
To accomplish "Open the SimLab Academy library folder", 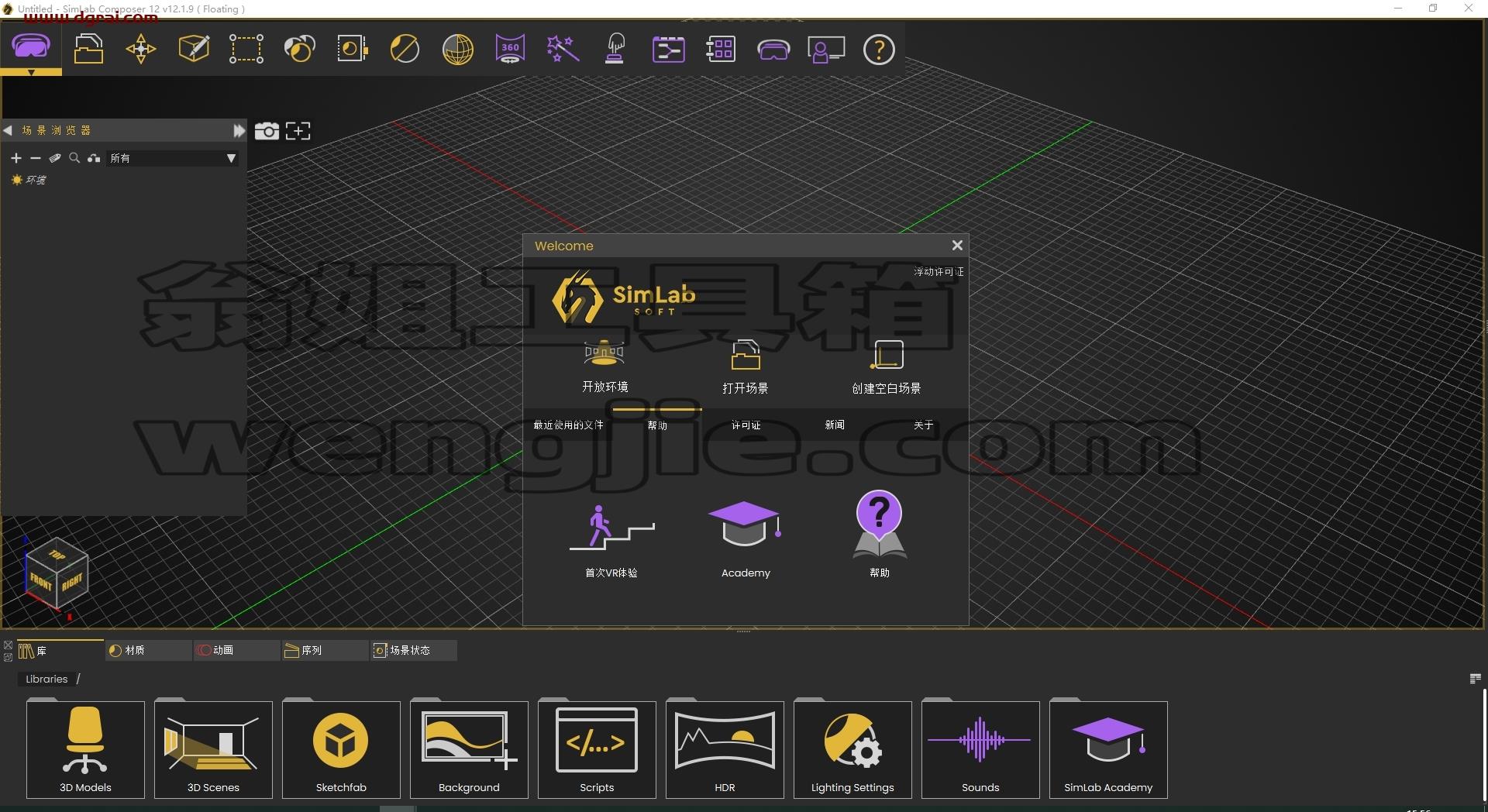I will point(1108,749).
